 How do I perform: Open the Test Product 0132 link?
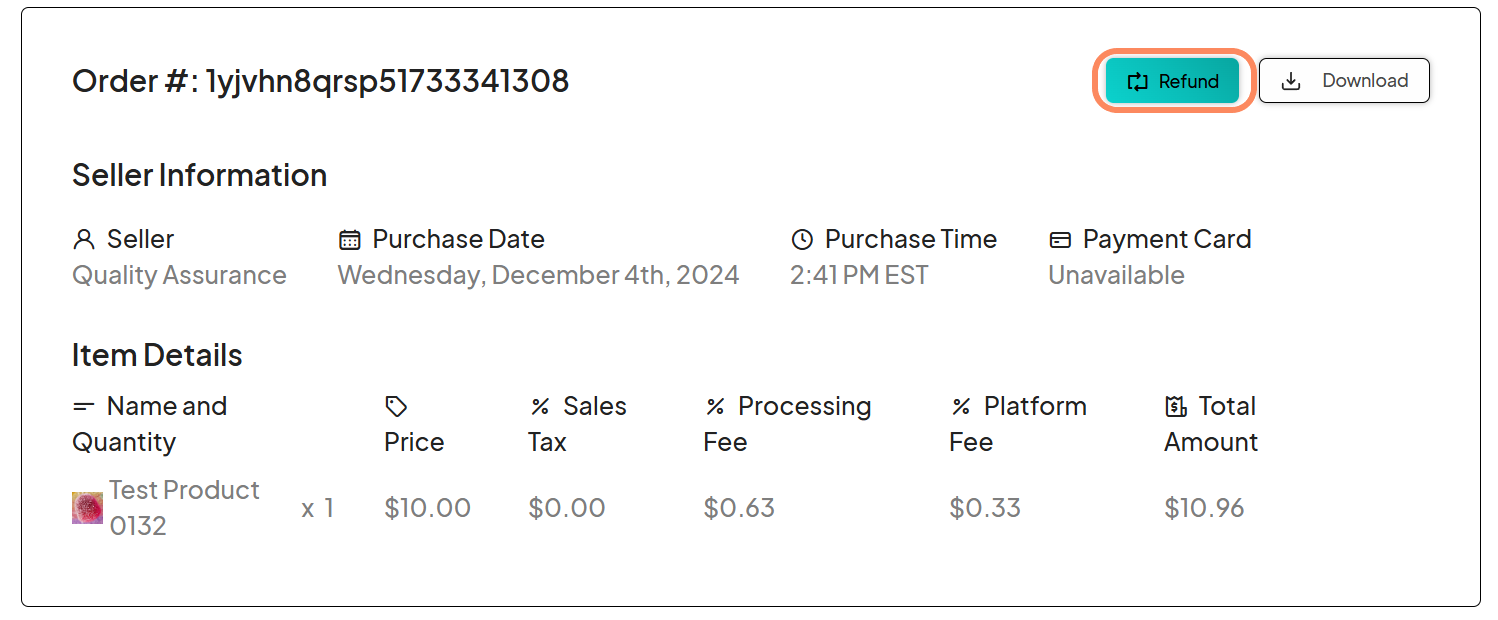pos(184,506)
